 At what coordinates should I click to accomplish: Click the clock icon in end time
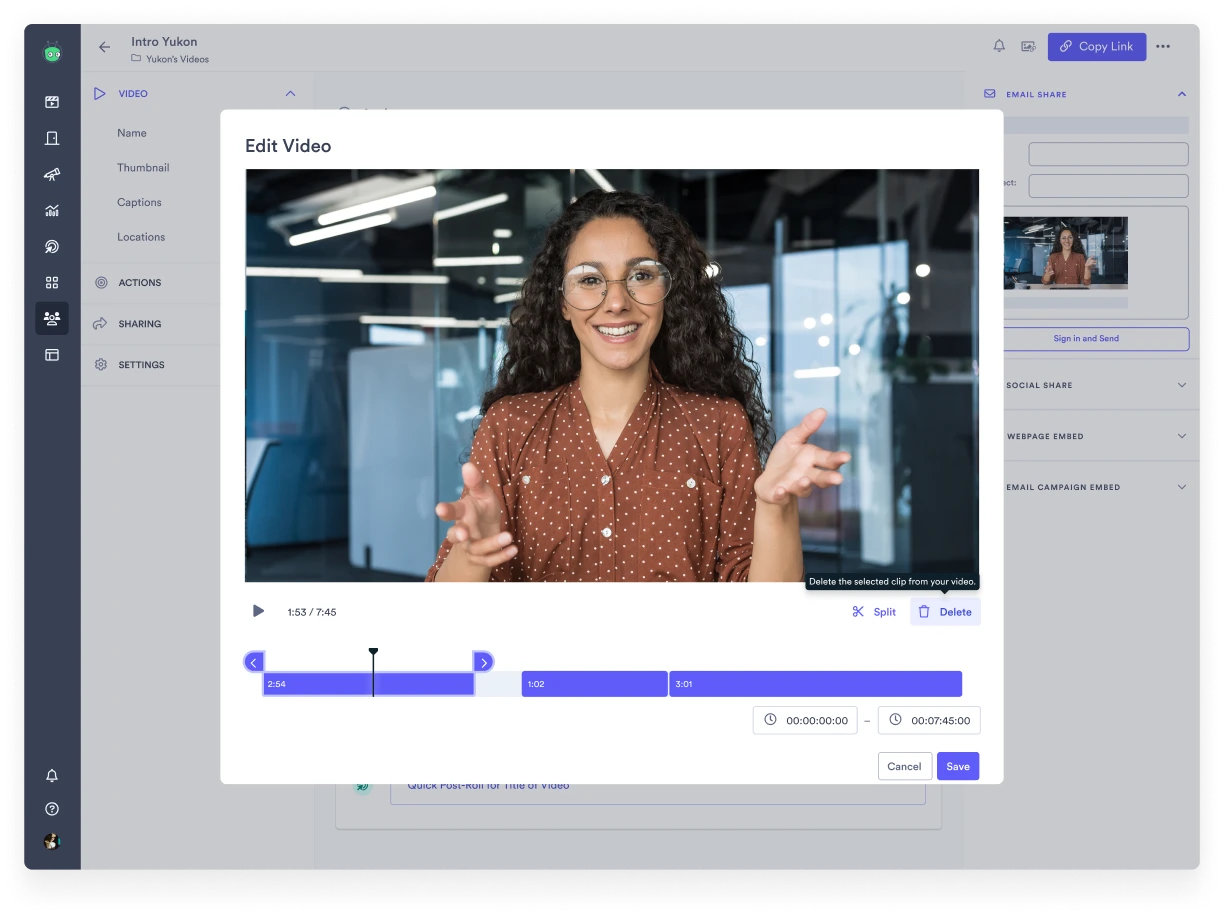pos(895,720)
